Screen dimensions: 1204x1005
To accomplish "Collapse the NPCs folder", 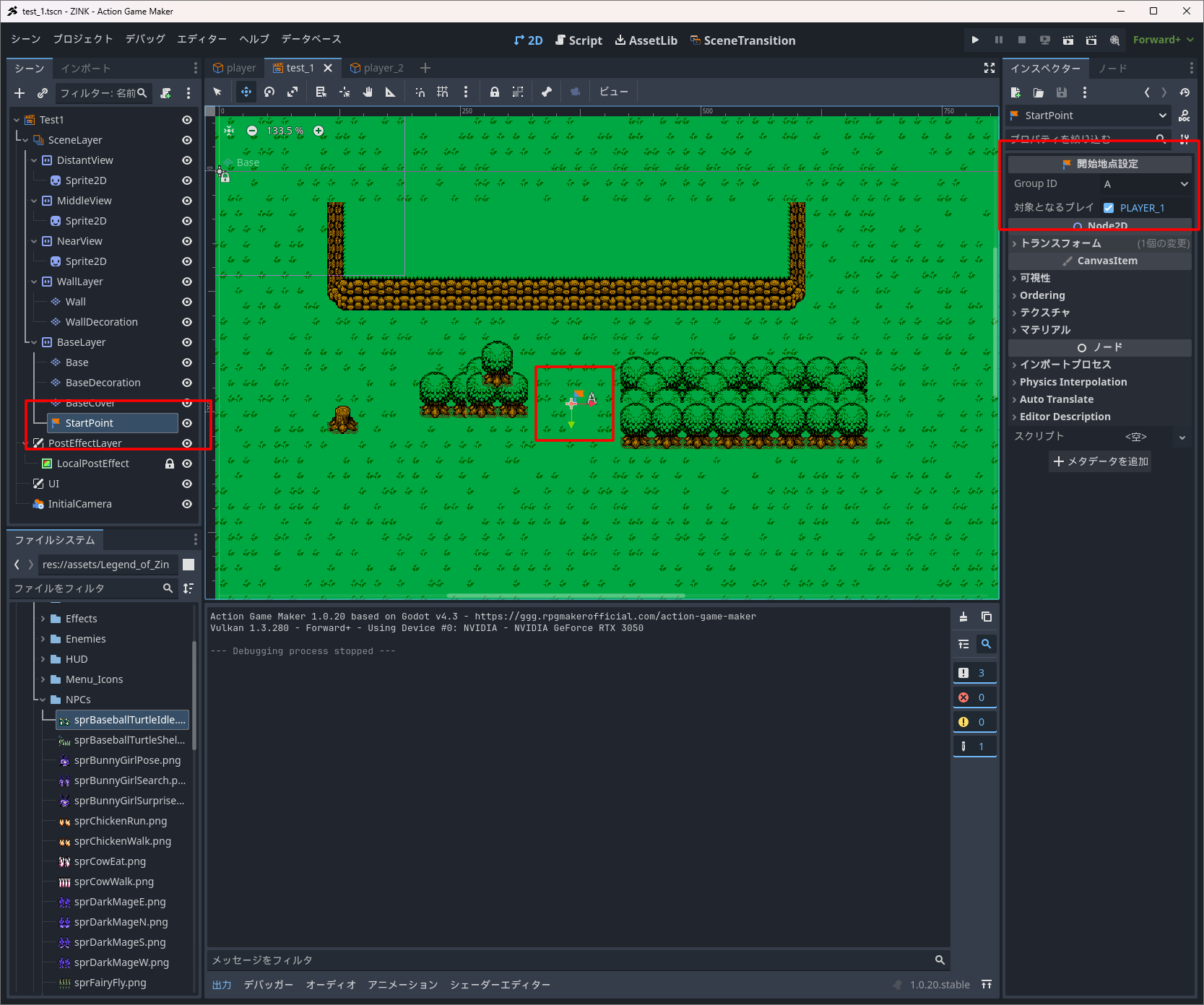I will pyautogui.click(x=43, y=700).
